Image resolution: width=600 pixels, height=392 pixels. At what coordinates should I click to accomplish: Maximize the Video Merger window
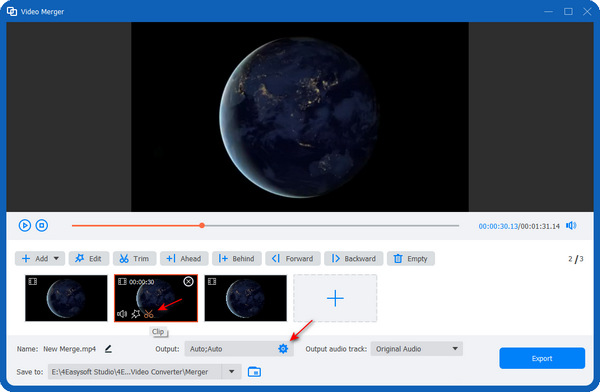(x=568, y=11)
